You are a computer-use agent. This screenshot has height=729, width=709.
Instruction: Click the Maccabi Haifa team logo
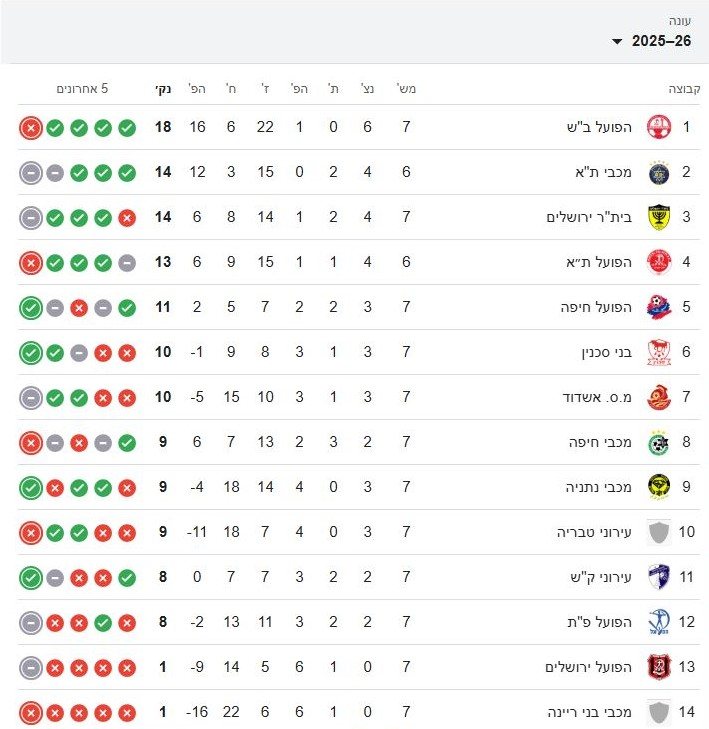pyautogui.click(x=658, y=442)
